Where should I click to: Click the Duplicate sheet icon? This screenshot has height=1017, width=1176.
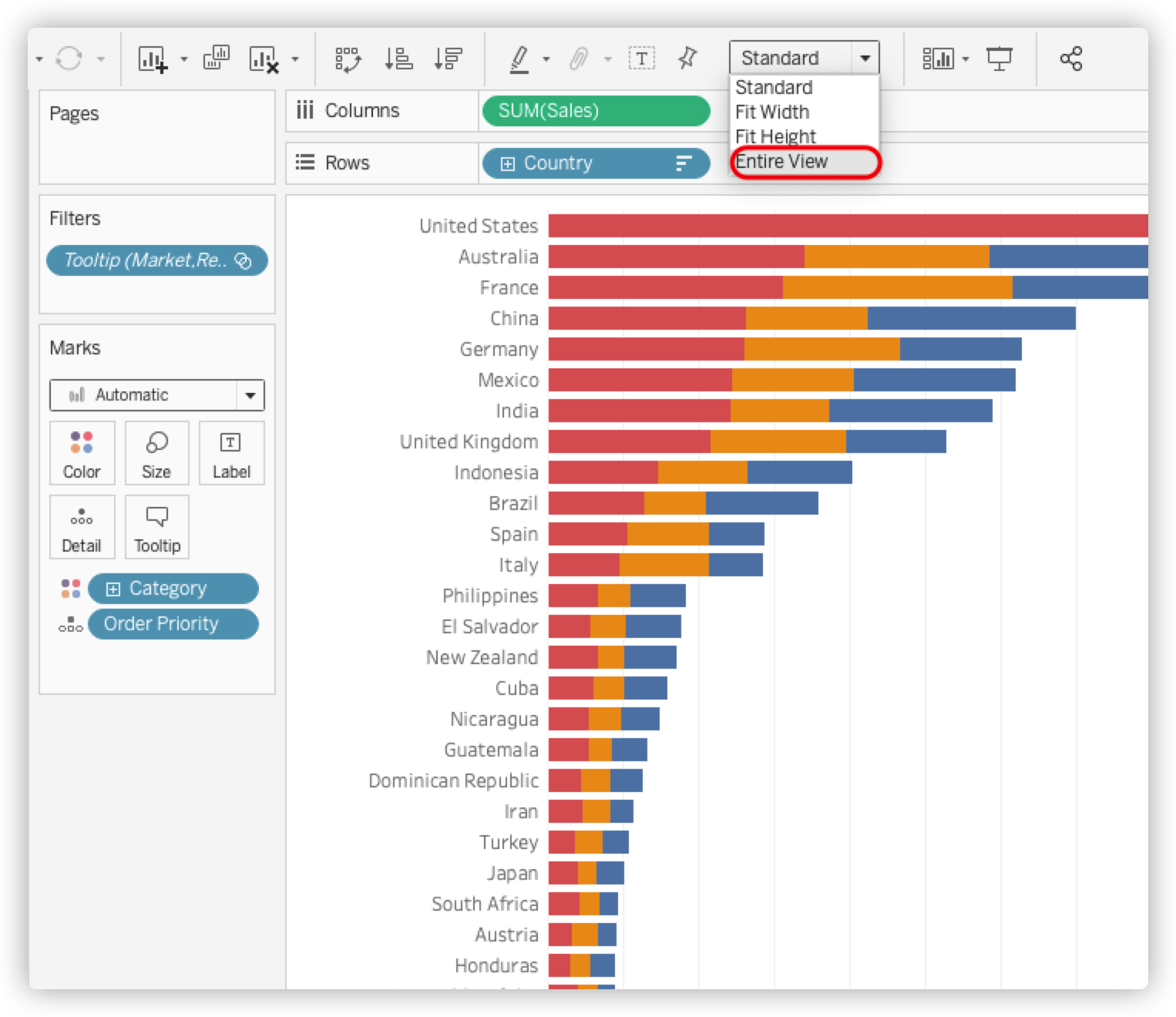click(217, 58)
